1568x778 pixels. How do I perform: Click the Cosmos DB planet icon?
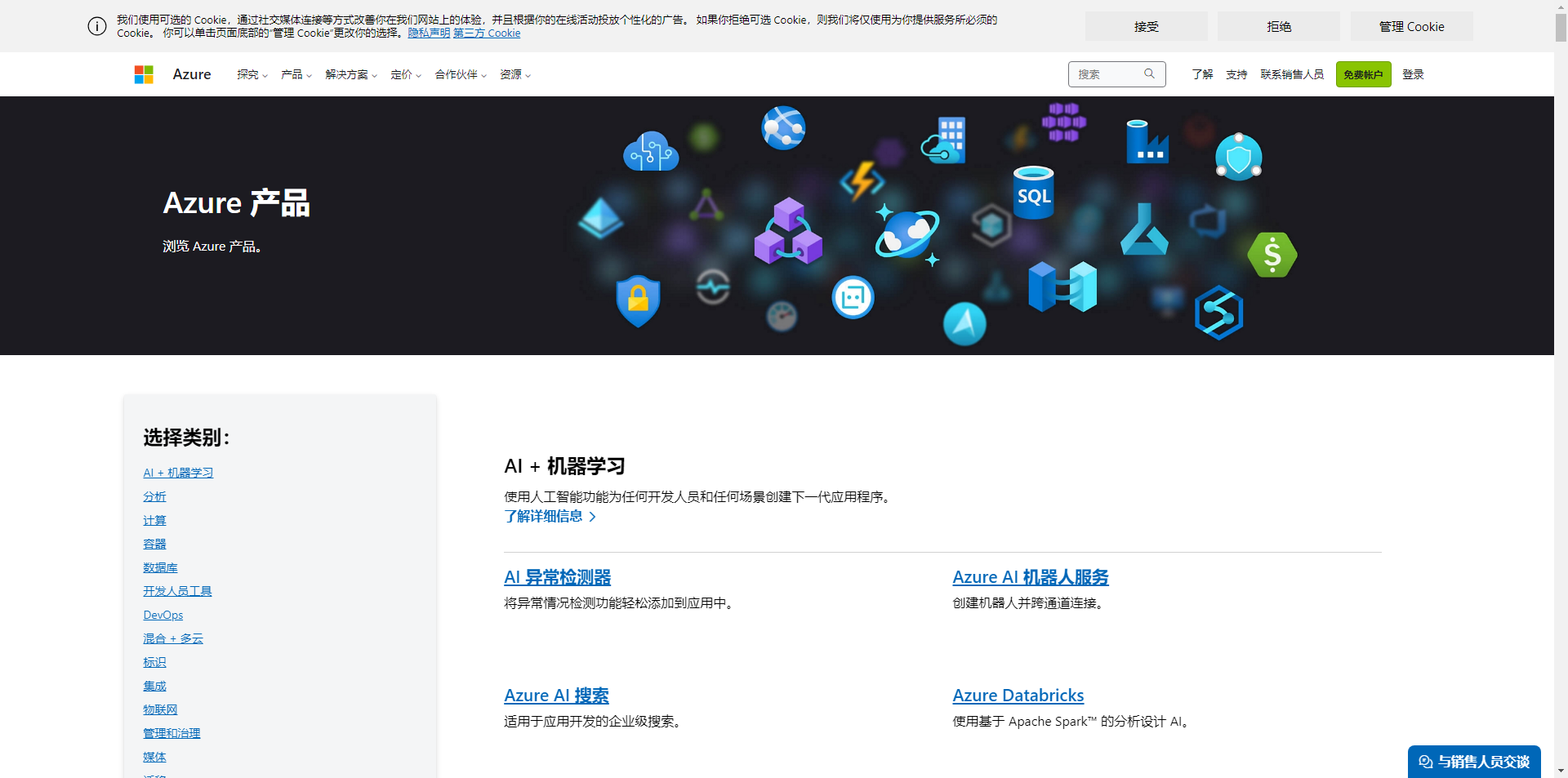pos(907,235)
